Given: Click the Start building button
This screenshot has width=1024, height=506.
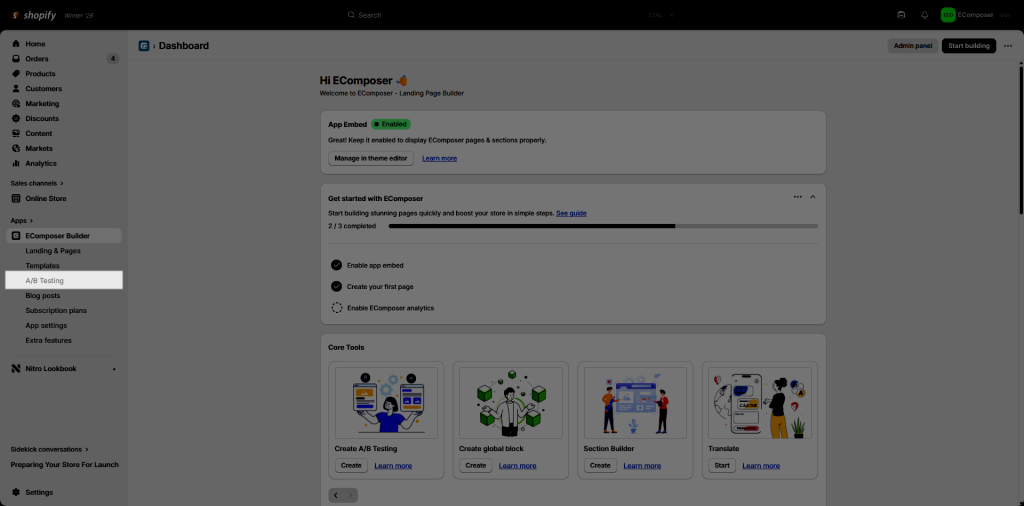Looking at the screenshot, I should [968, 46].
